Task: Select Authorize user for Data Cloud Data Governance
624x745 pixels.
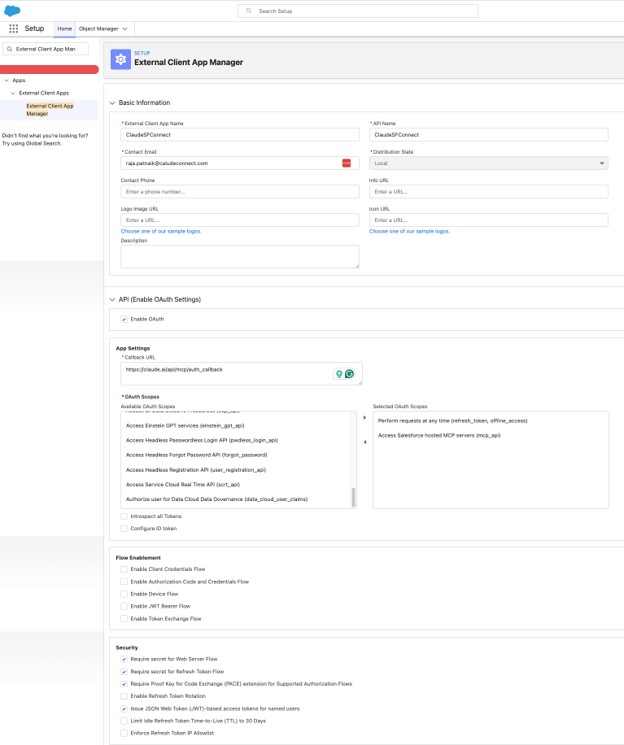Action: click(217, 499)
